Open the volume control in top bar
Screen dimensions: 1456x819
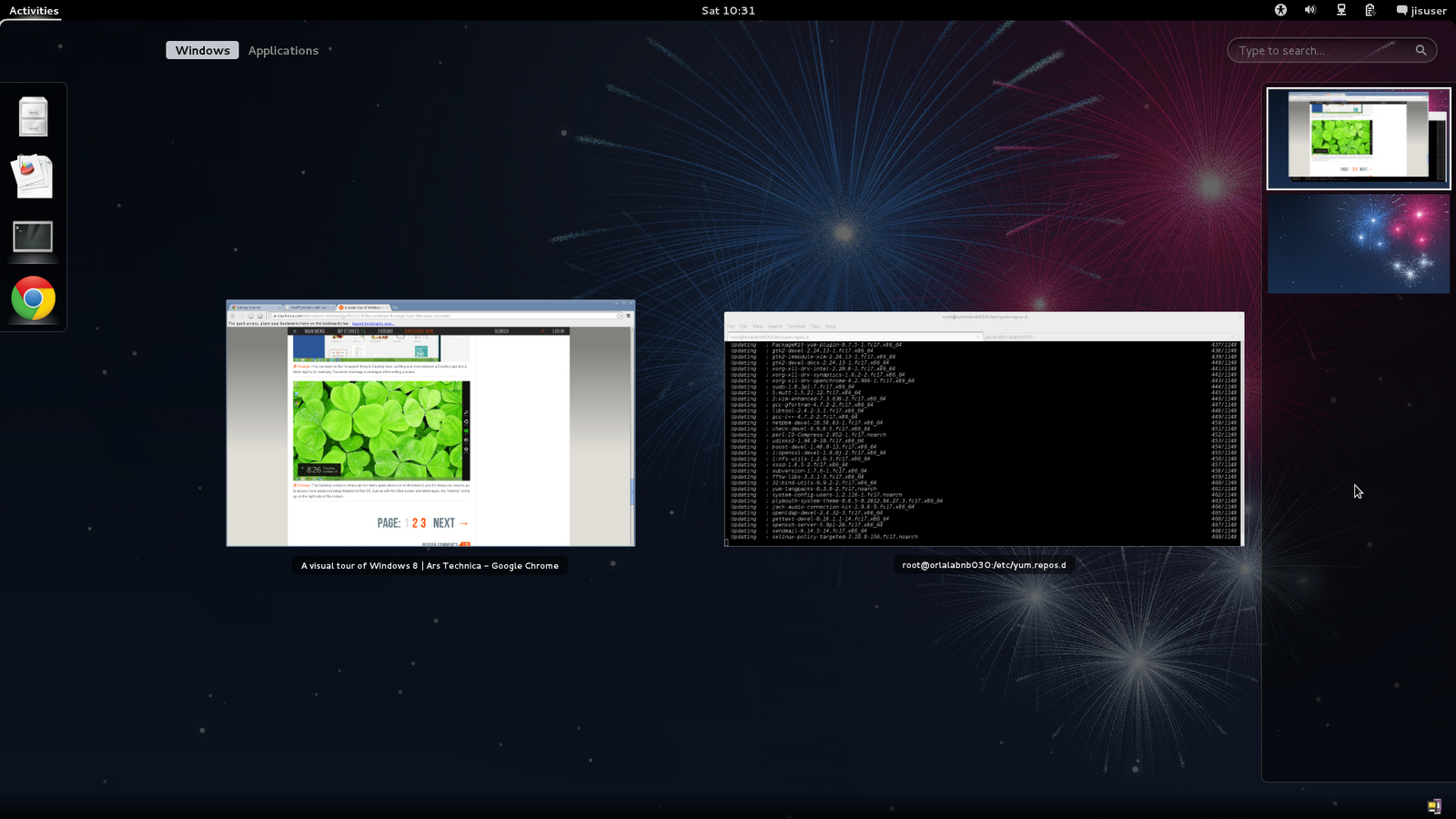tap(1310, 10)
